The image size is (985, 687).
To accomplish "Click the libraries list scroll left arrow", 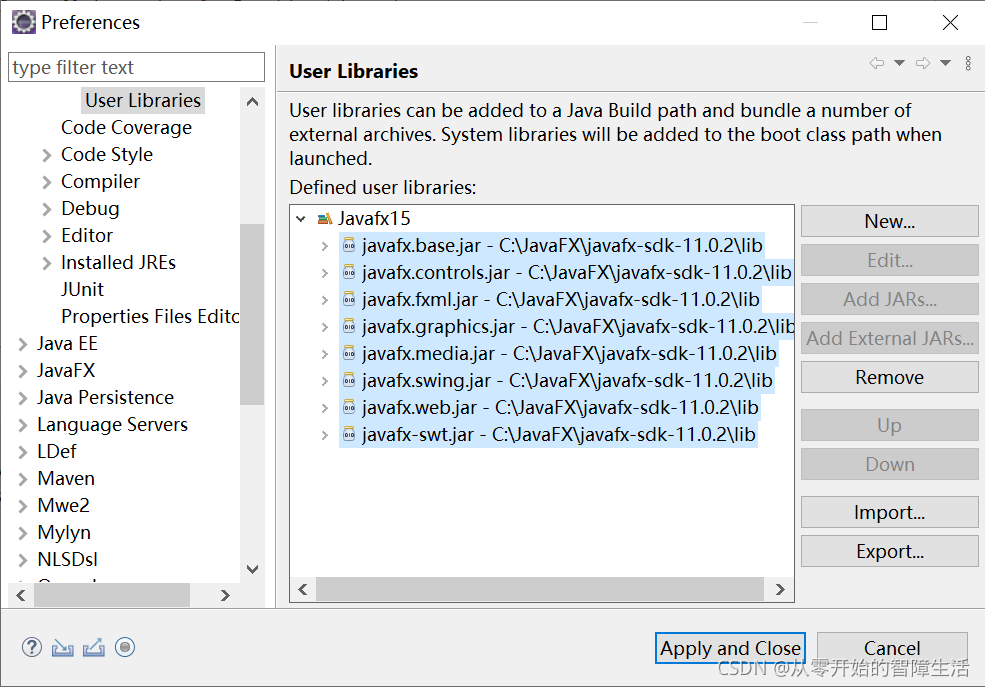I will [x=303, y=589].
